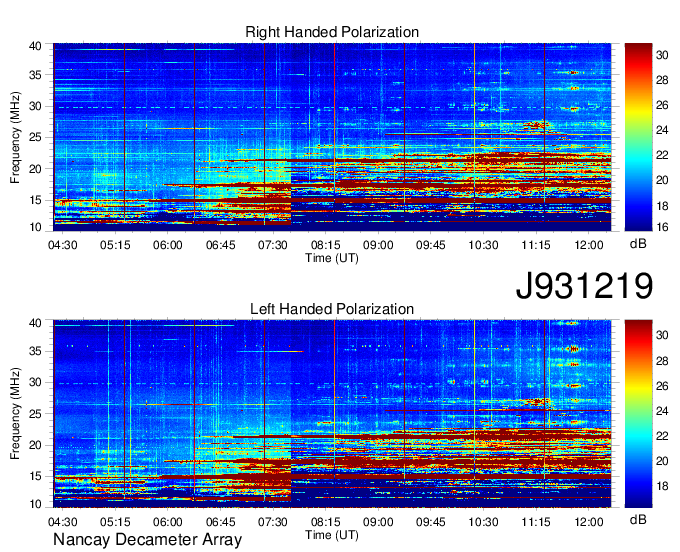The image size is (680, 552).
Task: Click 16 dB tick on Right Handed colorbar
Action: [x=662, y=227]
